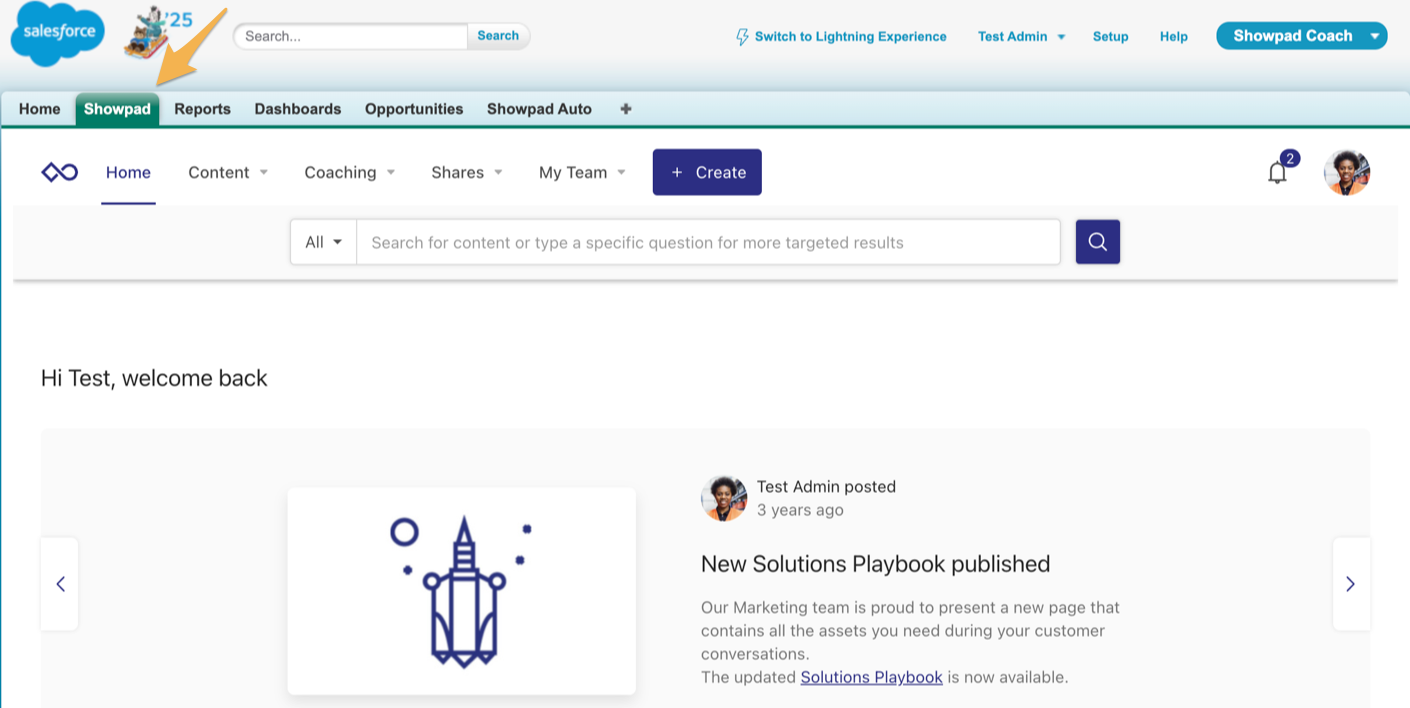This screenshot has width=1410, height=708.
Task: Go to the Salesforce Home tab
Action: (40, 109)
